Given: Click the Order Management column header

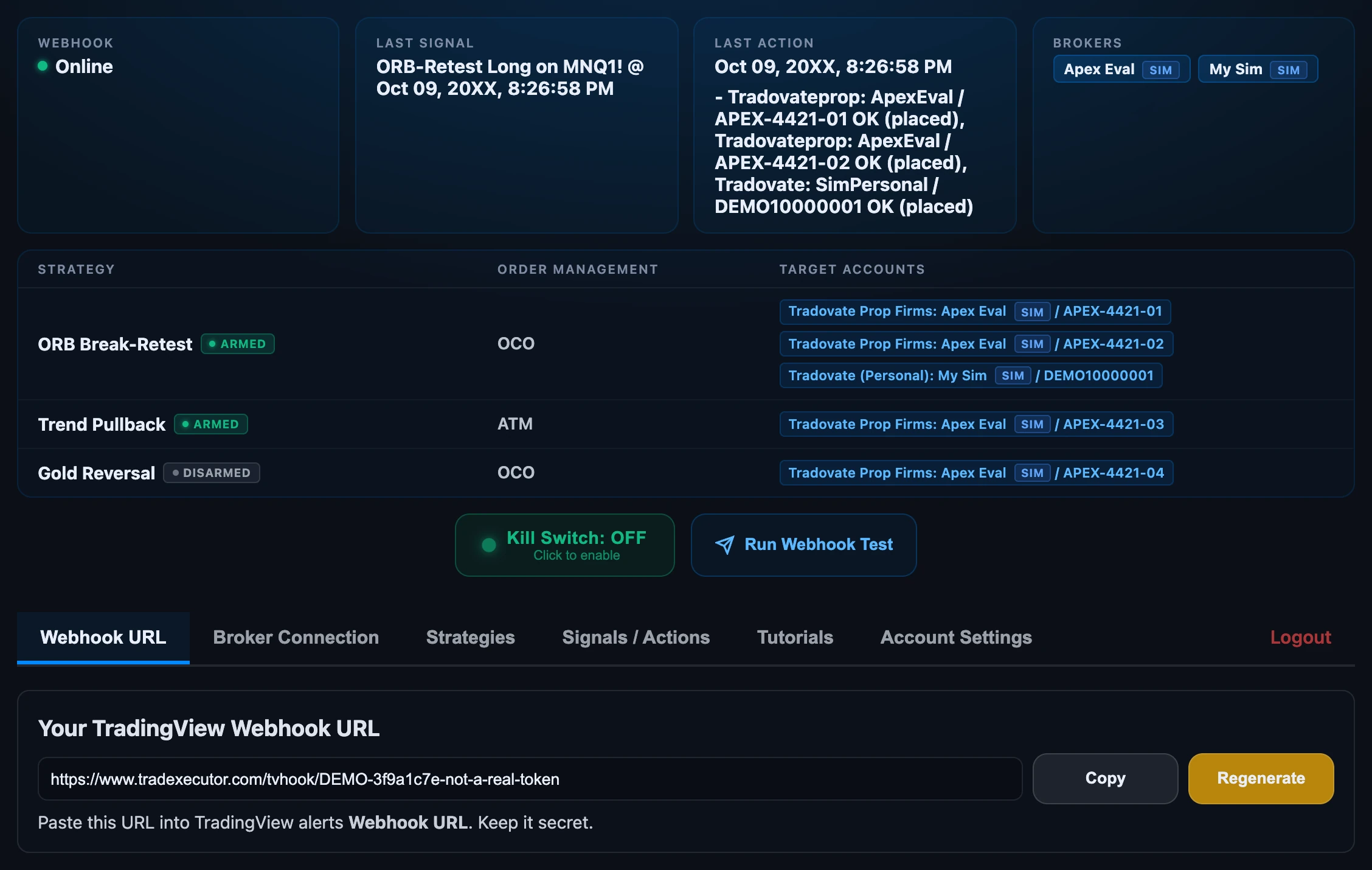Looking at the screenshot, I should pyautogui.click(x=578, y=270).
